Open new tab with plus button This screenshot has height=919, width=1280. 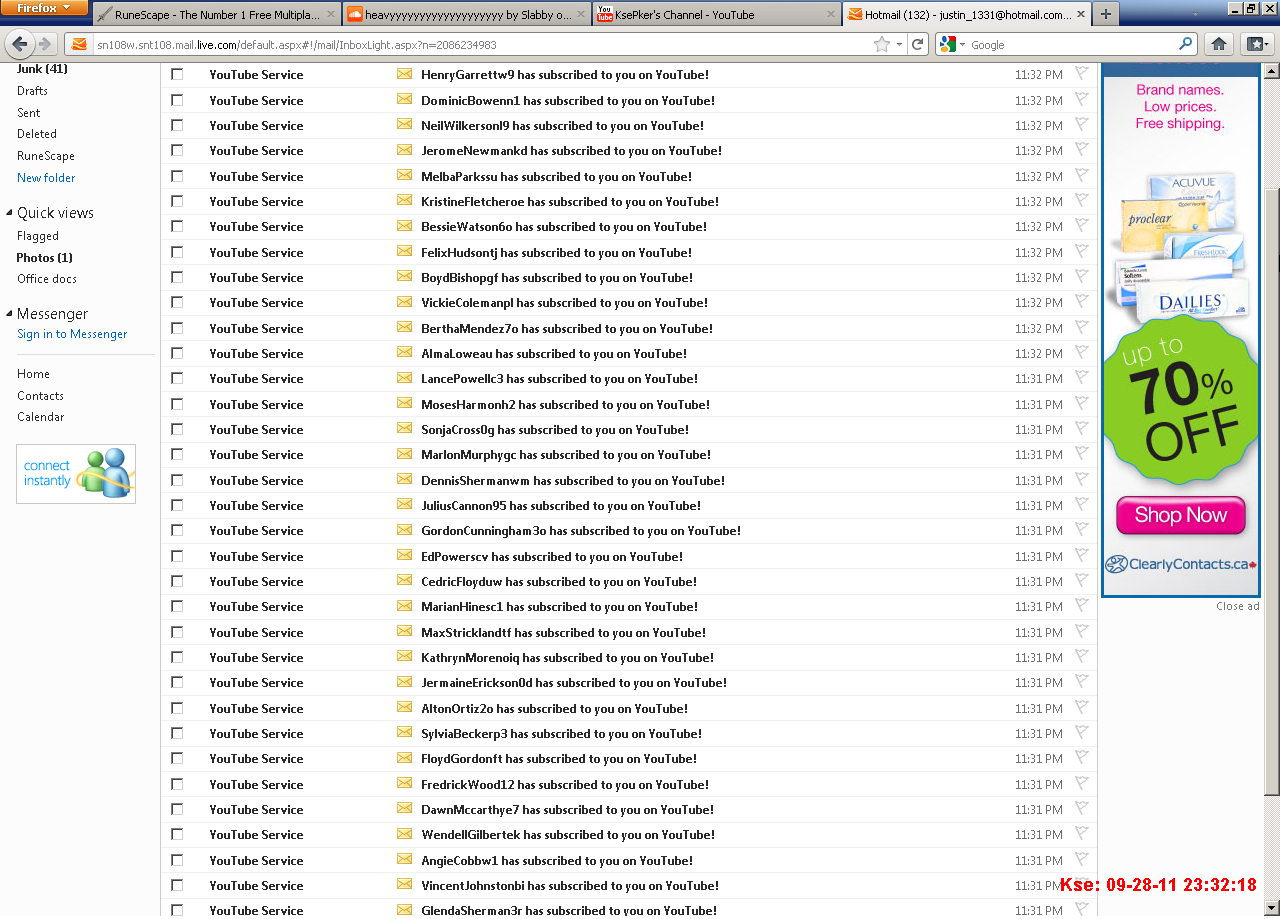click(1105, 14)
